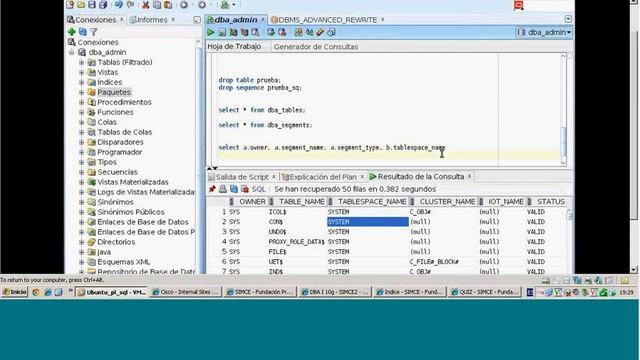640x360 pixels.
Task: Click the Undo arrow icon
Action: click(x=119, y=4)
